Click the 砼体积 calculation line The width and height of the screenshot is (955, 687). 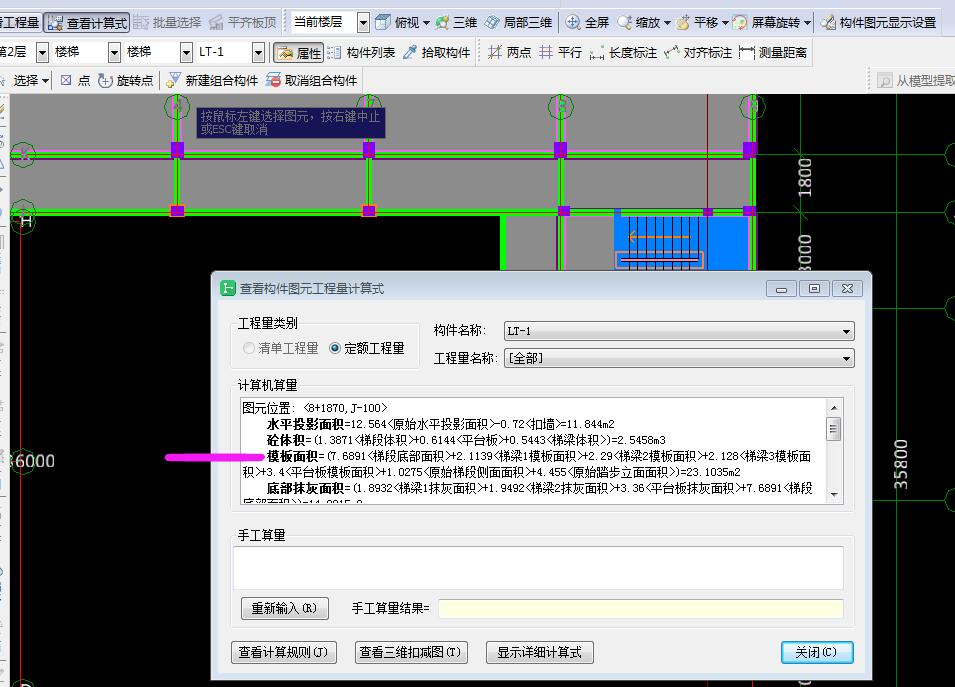click(x=466, y=440)
